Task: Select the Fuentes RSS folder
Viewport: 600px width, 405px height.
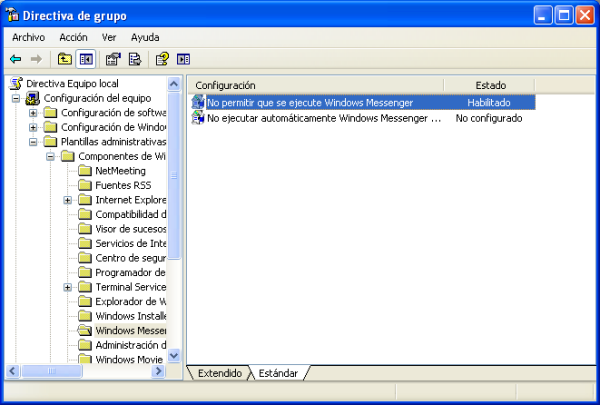Action: pyautogui.click(x=123, y=185)
